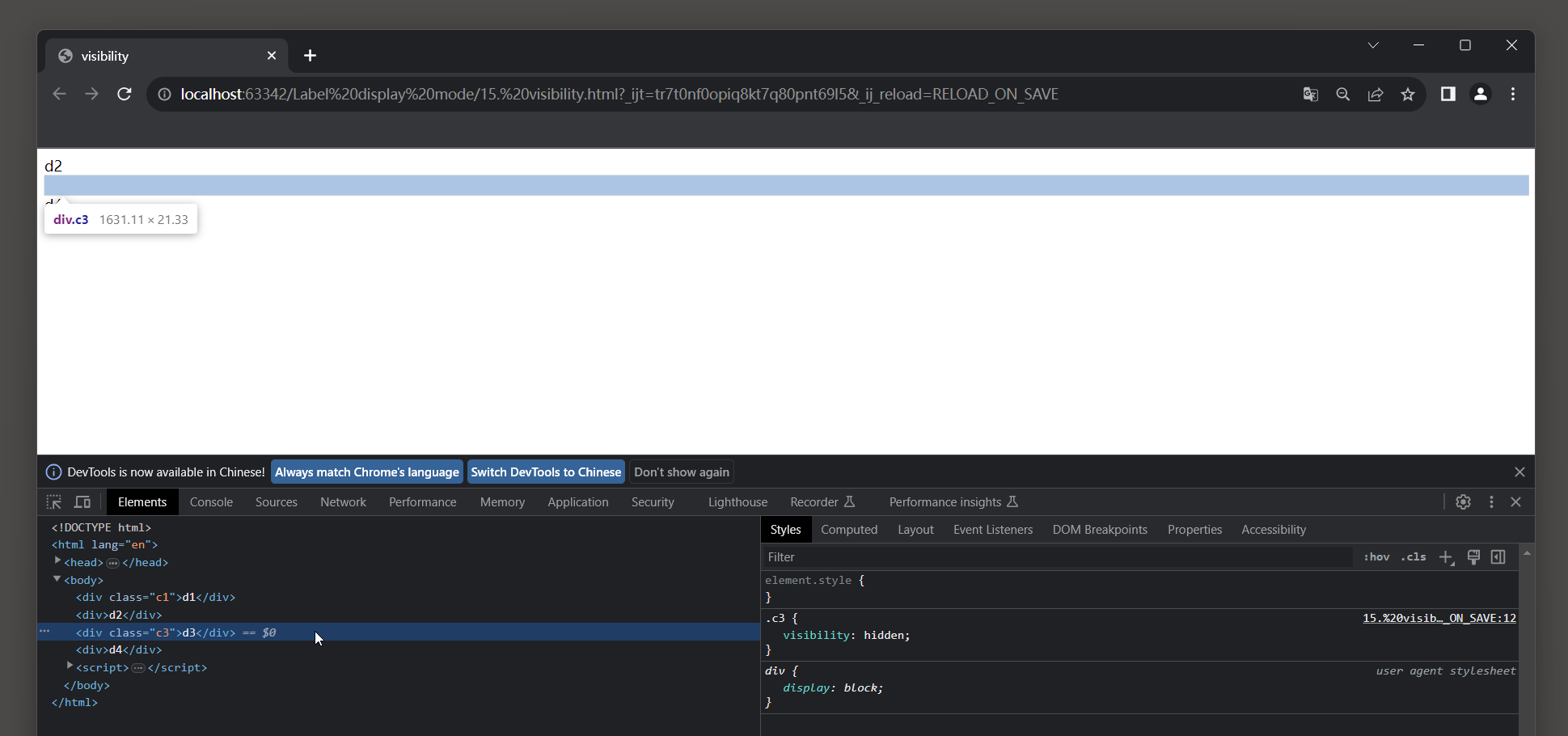Open the Event Listeners pane
The height and width of the screenshot is (736, 1568).
(993, 530)
